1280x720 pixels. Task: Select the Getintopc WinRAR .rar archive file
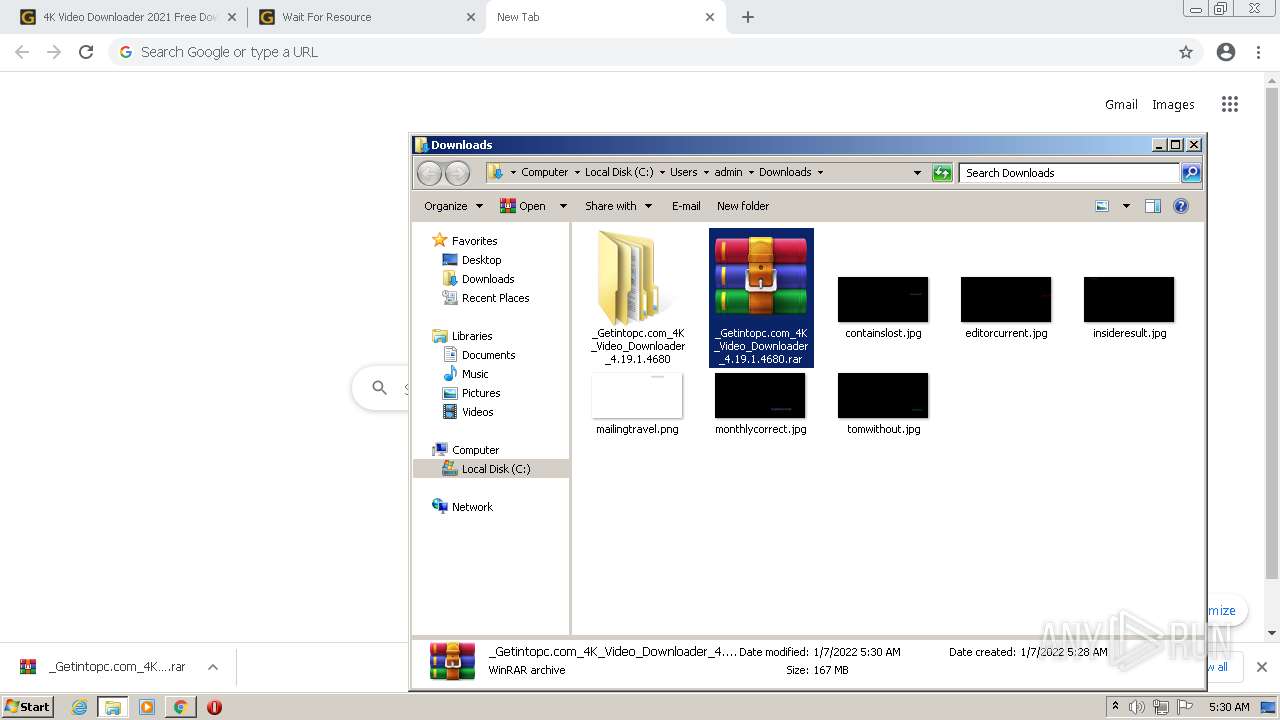coord(761,297)
